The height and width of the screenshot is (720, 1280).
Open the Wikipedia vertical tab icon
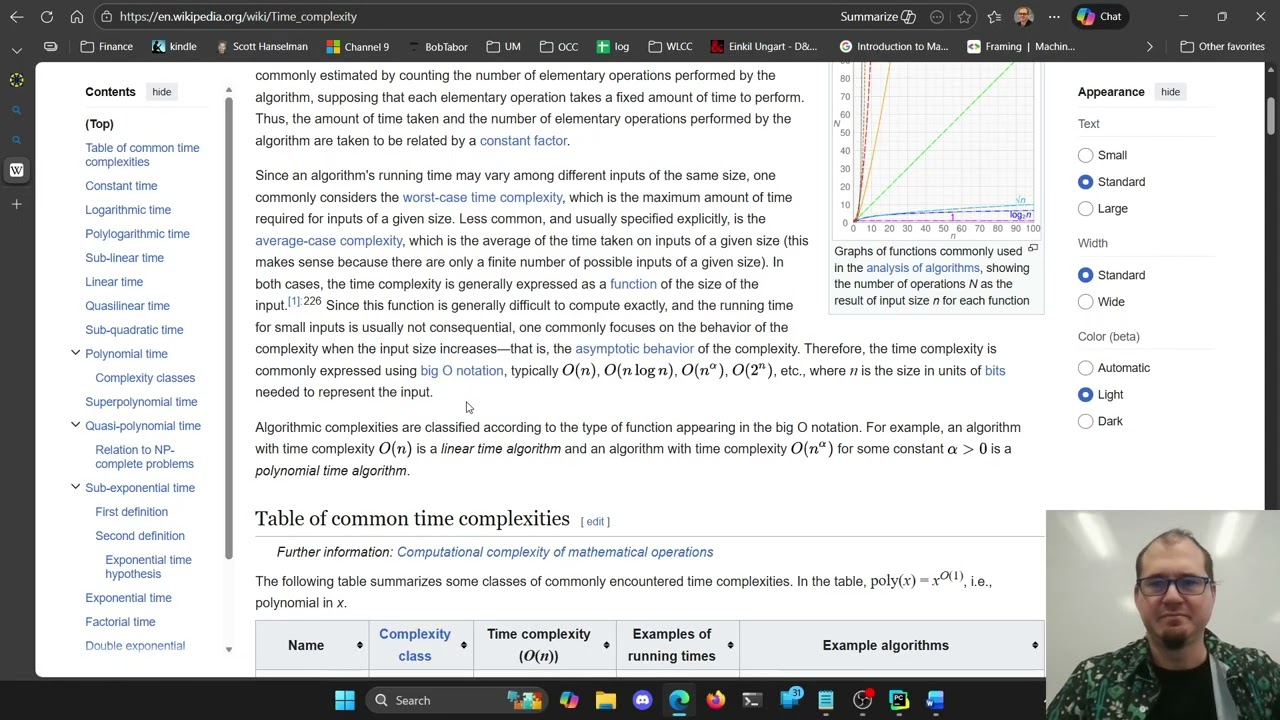point(17,170)
